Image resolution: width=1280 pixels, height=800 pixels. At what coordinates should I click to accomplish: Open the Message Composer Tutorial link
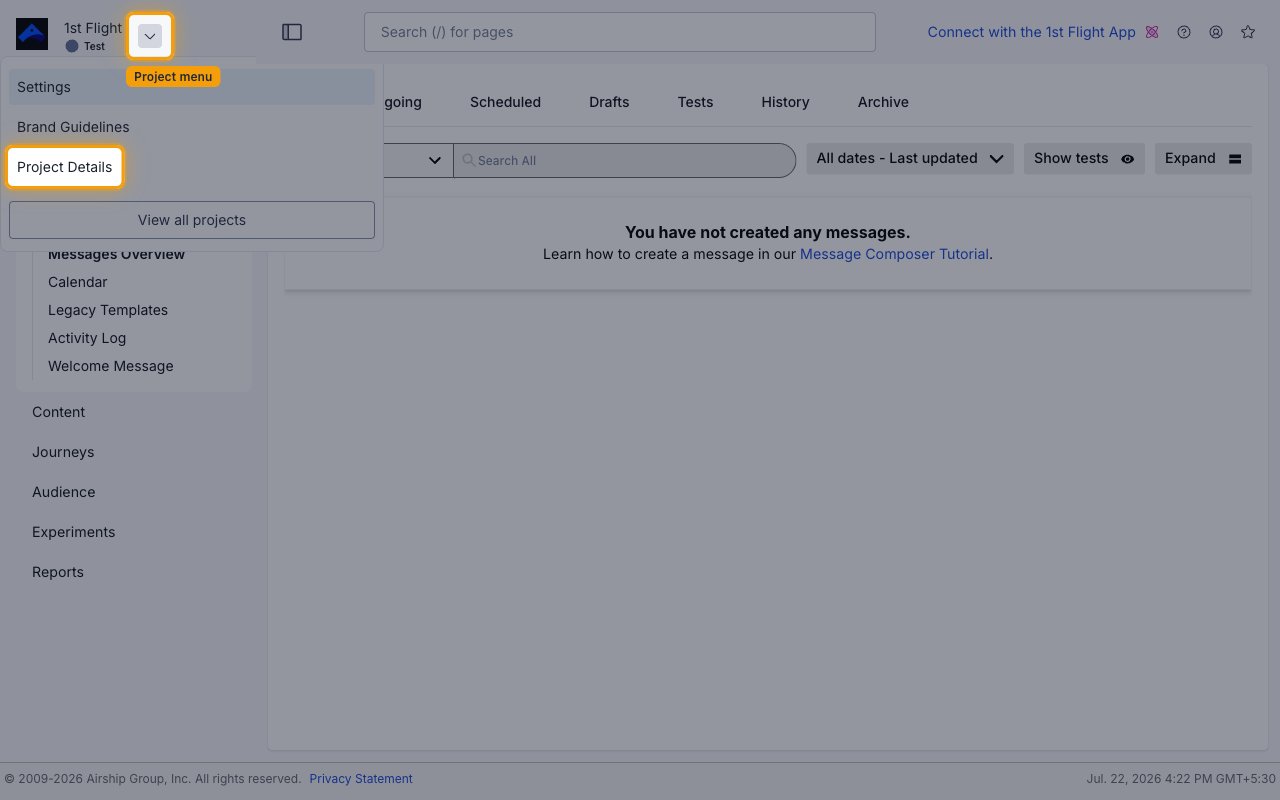(x=894, y=254)
